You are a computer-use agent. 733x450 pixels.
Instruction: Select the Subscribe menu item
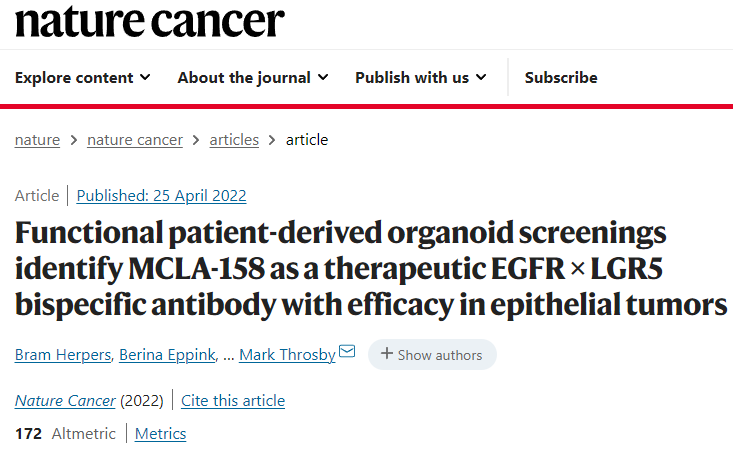tap(561, 78)
